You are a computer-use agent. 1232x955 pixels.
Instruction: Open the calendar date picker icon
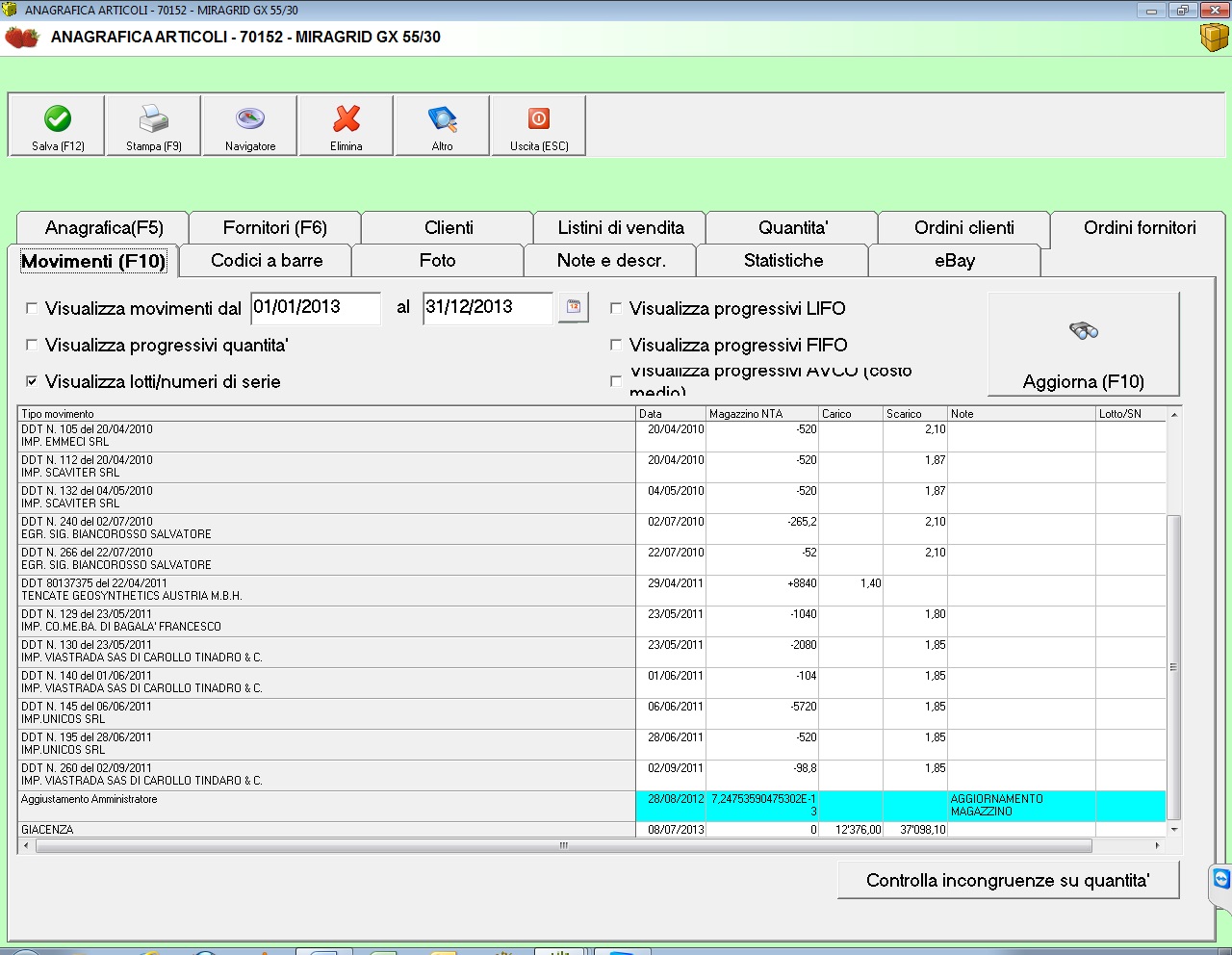point(574,307)
